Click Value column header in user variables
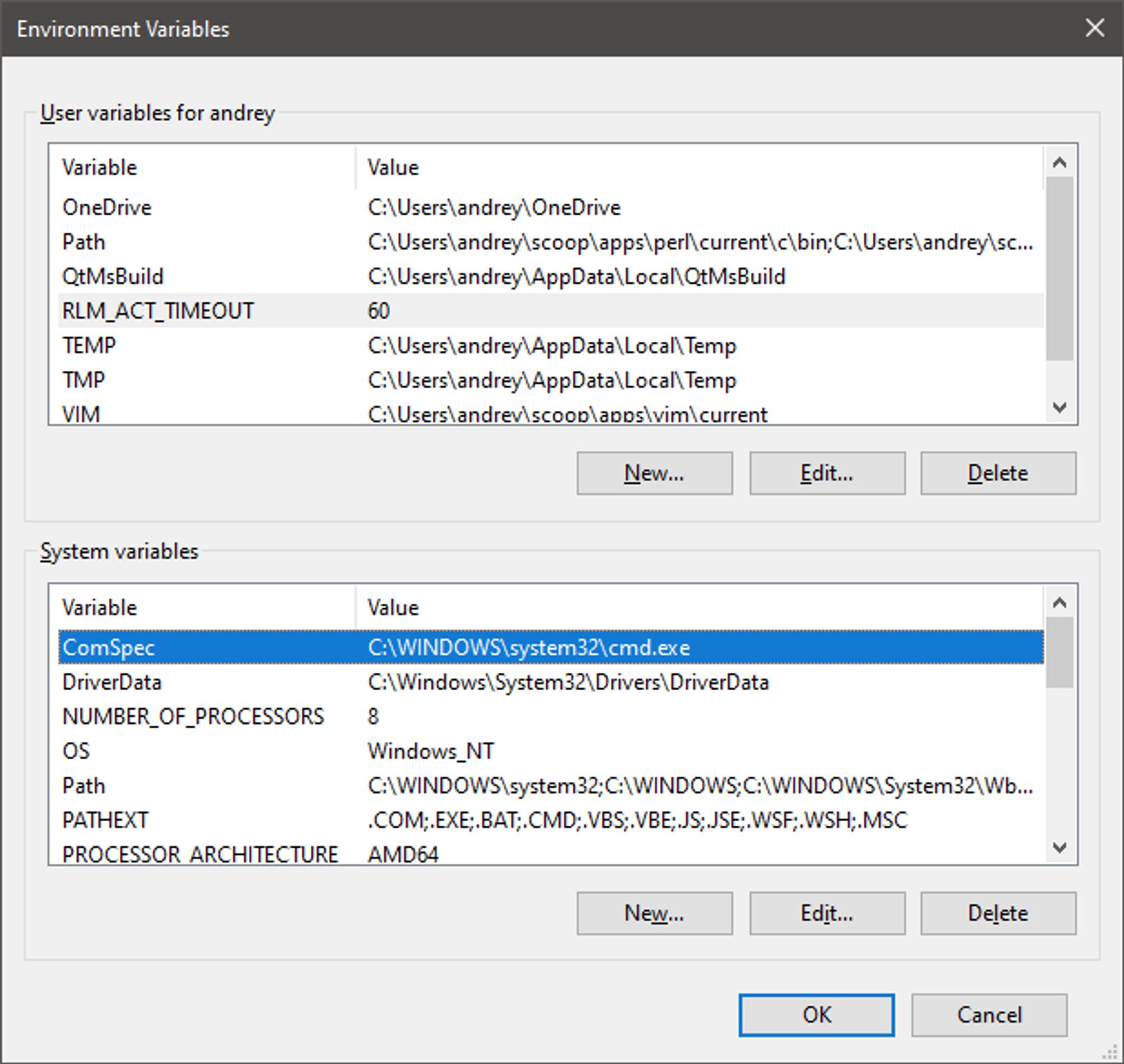 (x=700, y=168)
